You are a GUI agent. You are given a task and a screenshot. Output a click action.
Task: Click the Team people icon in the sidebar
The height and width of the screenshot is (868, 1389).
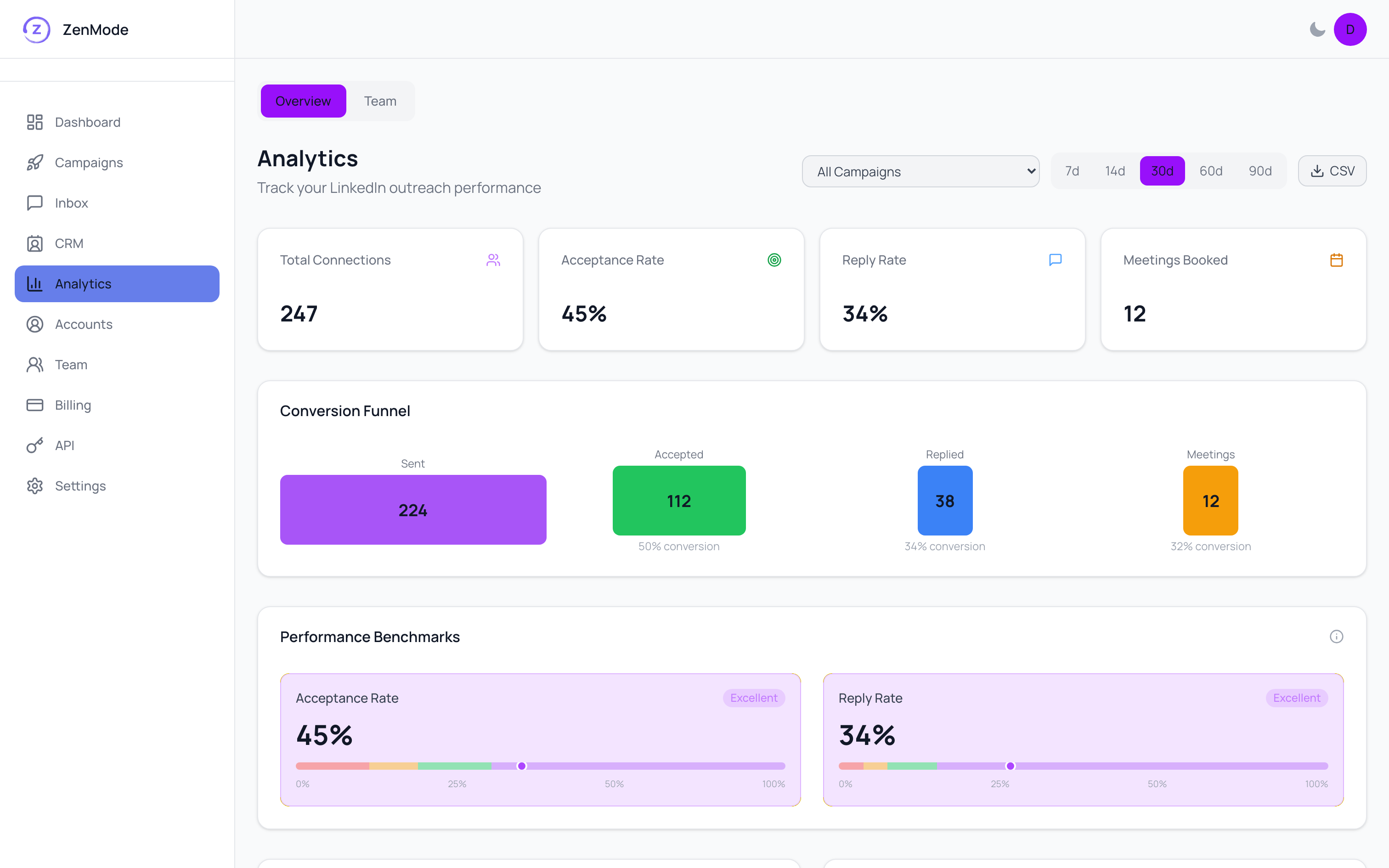pyautogui.click(x=34, y=365)
